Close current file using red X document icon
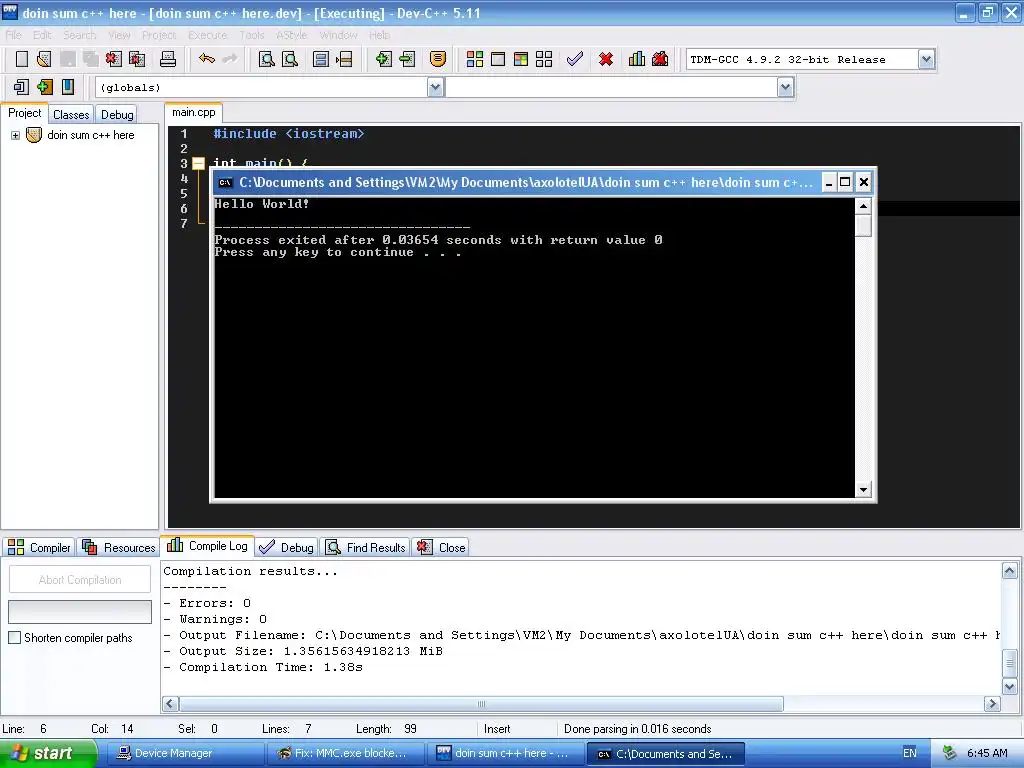Viewport: 1024px width, 768px height. tap(114, 59)
